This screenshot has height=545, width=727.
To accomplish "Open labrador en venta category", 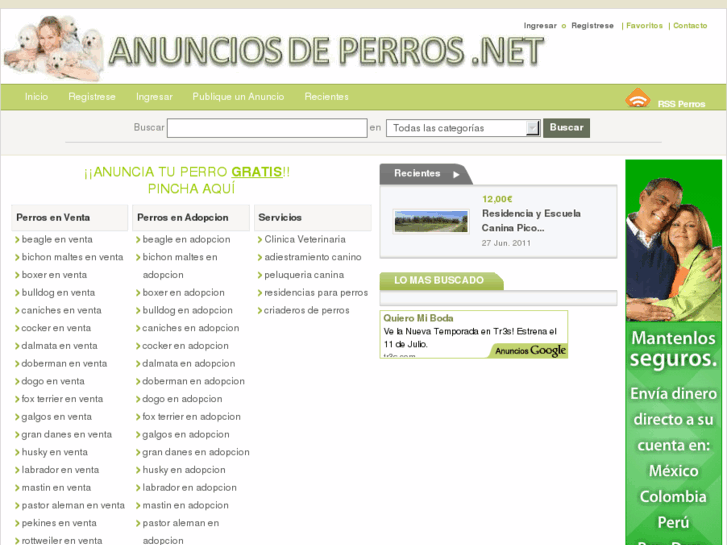I will pyautogui.click(x=60, y=469).
